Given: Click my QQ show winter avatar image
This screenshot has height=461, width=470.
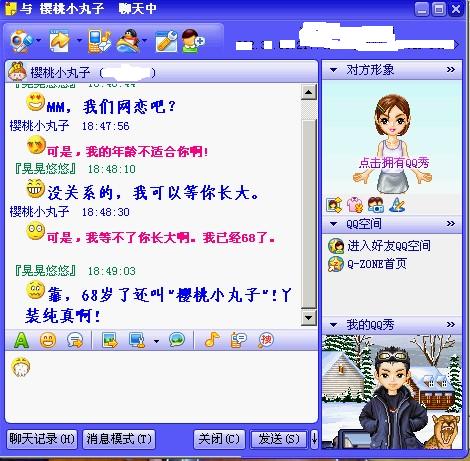Looking at the screenshot, I should tap(392, 392).
